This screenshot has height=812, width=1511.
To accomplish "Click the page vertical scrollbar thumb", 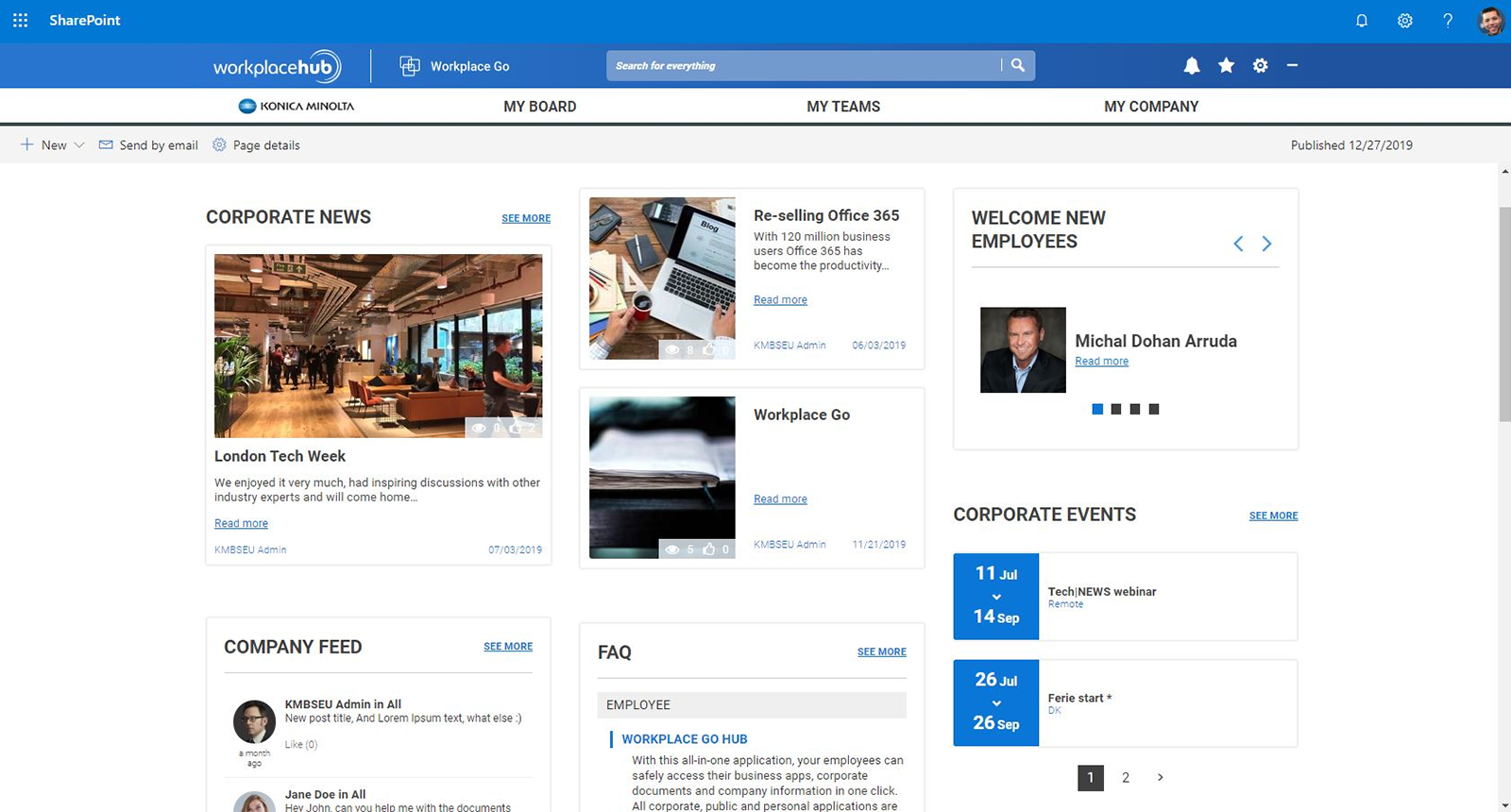I will pos(1504,313).
